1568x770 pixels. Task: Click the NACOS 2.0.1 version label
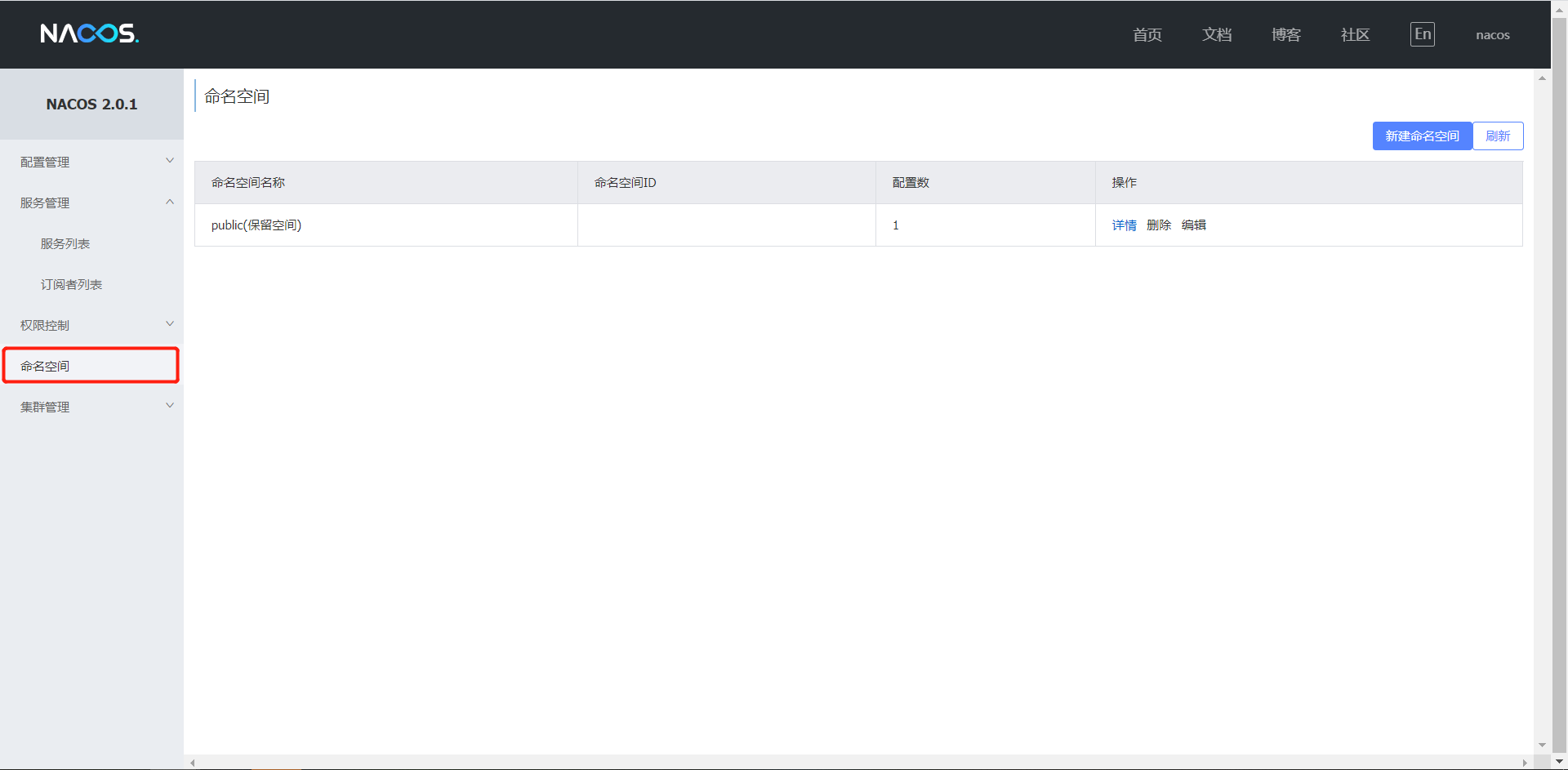pos(91,105)
